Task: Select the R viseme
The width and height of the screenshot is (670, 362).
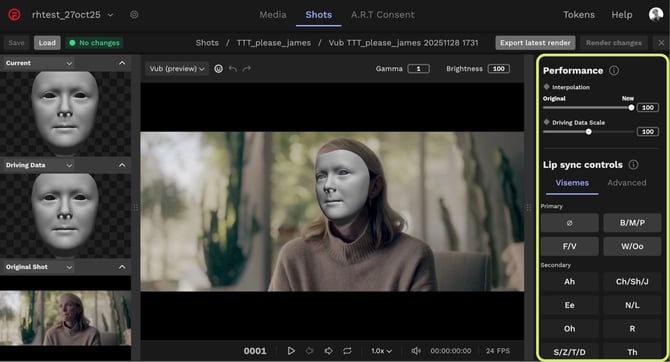Action: (632, 329)
